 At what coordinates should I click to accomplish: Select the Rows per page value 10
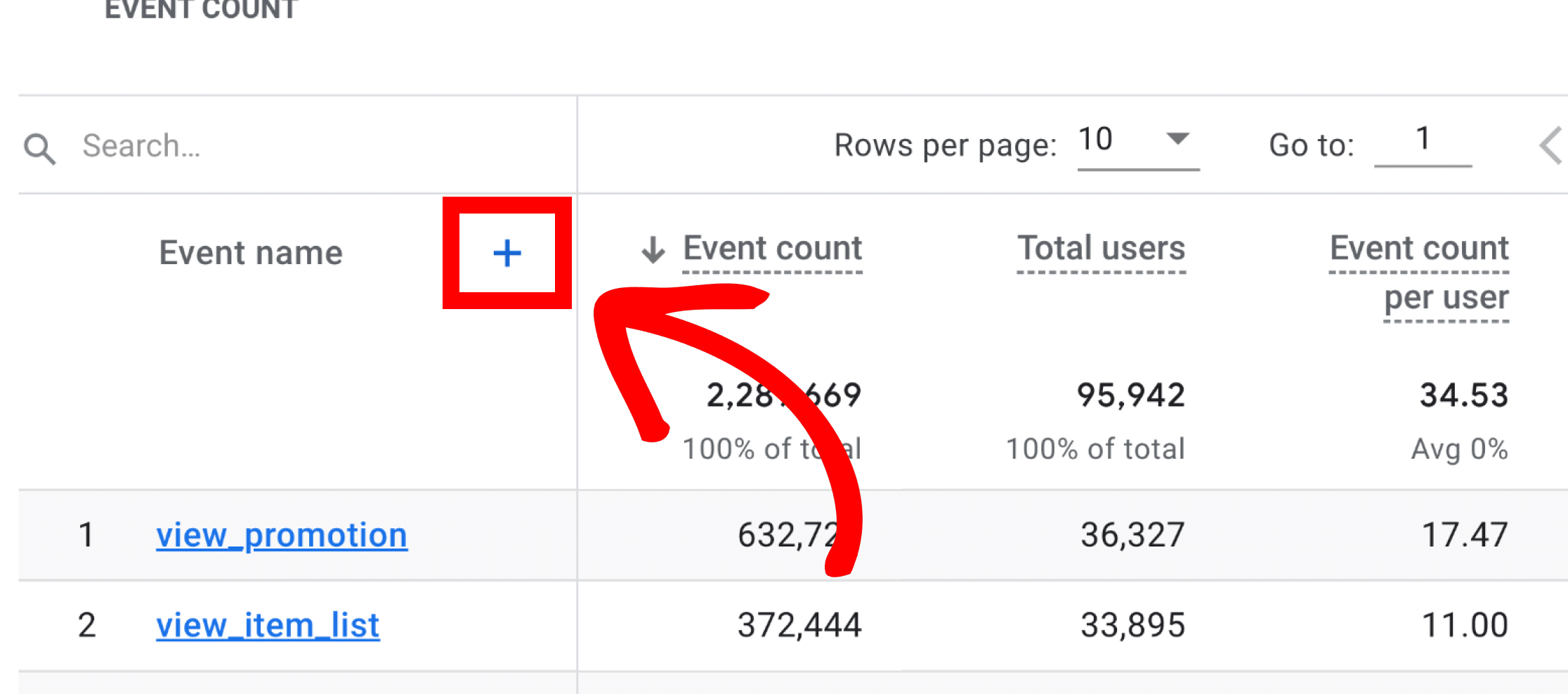tap(1096, 140)
